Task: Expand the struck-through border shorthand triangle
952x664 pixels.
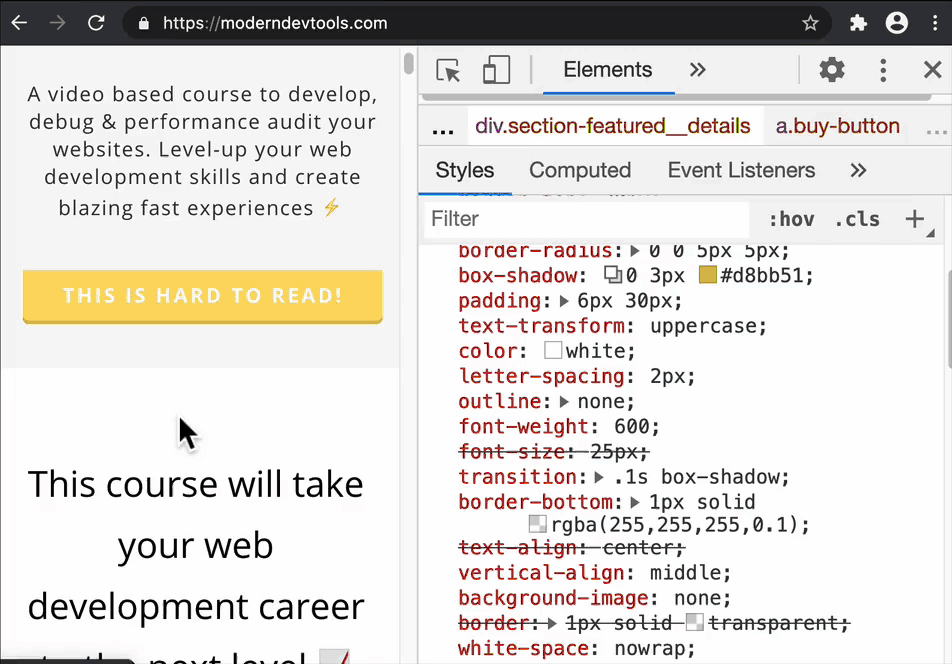Action: (x=552, y=623)
